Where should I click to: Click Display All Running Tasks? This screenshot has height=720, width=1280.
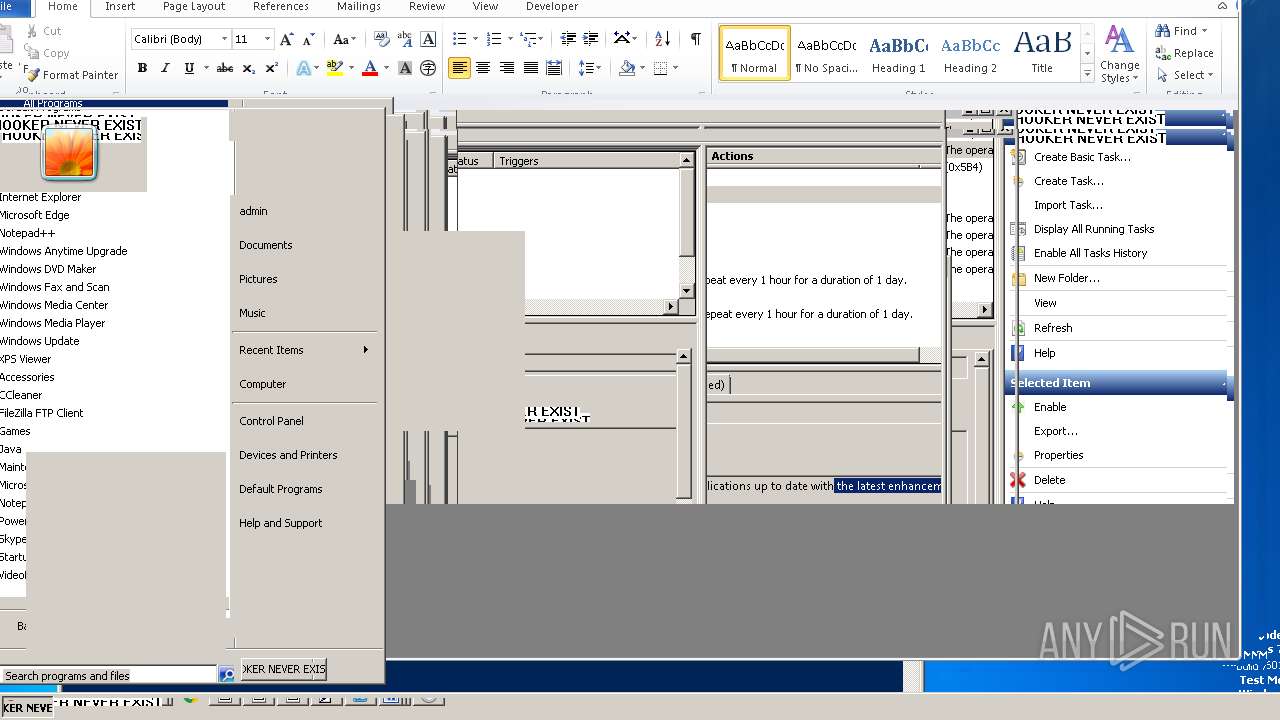pos(1094,229)
